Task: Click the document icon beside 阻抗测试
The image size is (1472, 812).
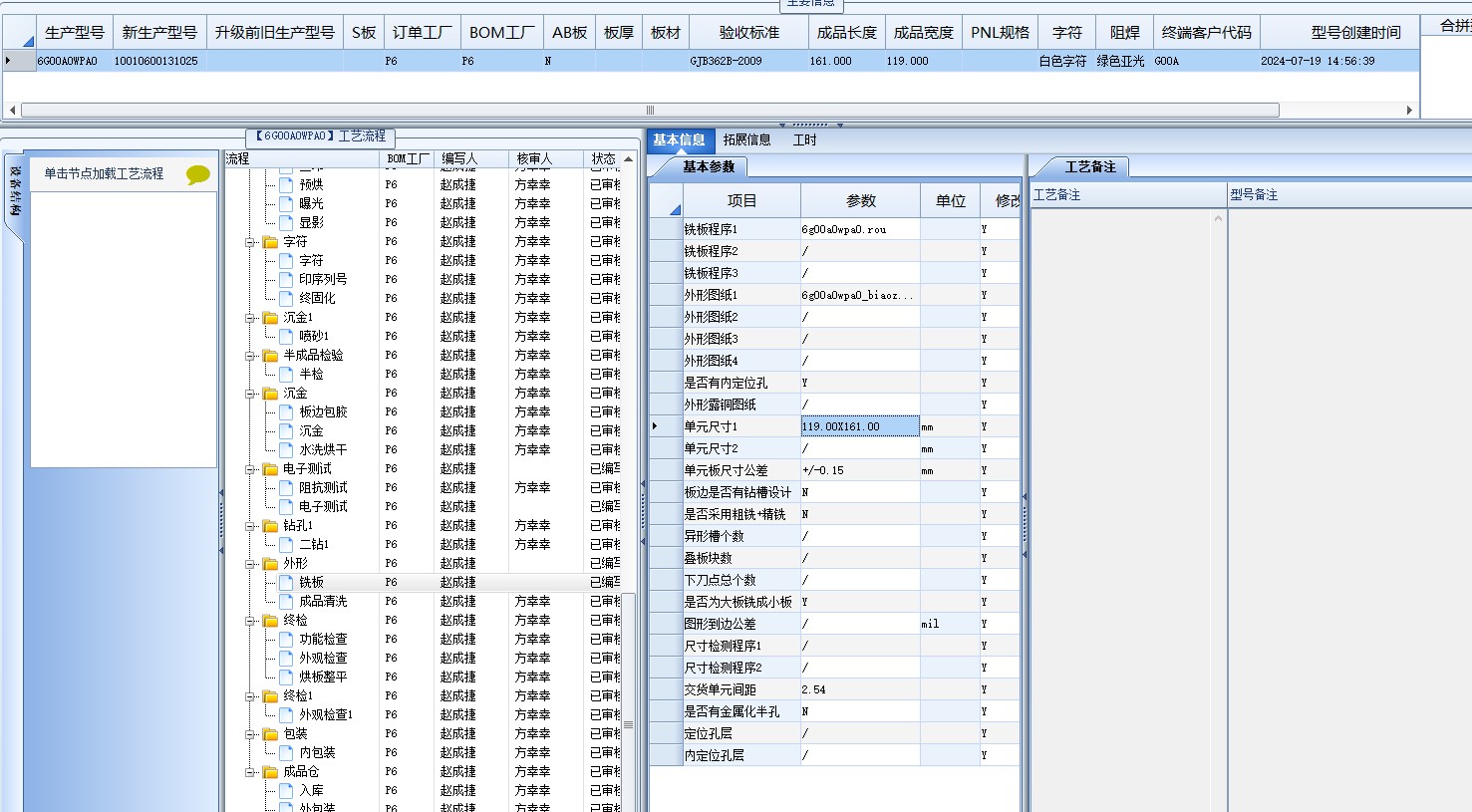Action: coord(286,487)
